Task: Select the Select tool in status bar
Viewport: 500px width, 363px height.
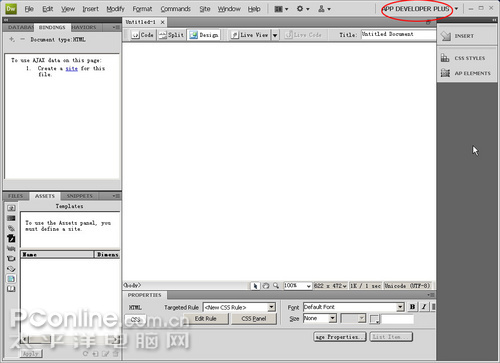Action: pyautogui.click(x=255, y=286)
